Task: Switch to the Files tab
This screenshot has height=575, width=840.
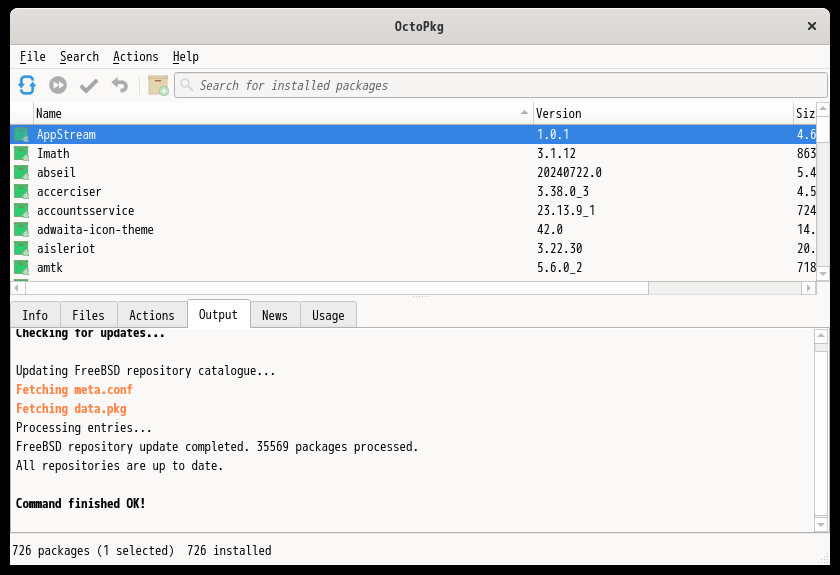Action: click(x=88, y=315)
